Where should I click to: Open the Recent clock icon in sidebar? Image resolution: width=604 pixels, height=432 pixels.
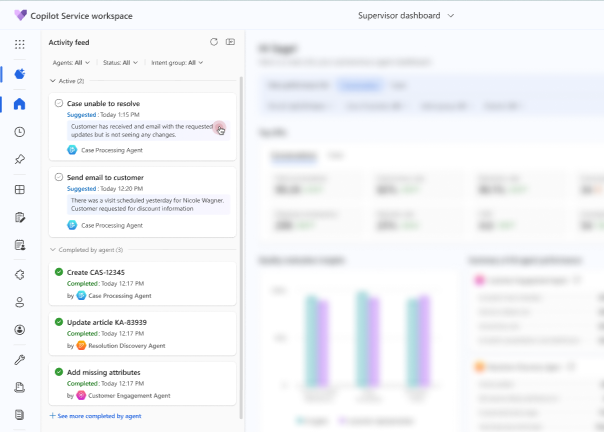click(20, 132)
